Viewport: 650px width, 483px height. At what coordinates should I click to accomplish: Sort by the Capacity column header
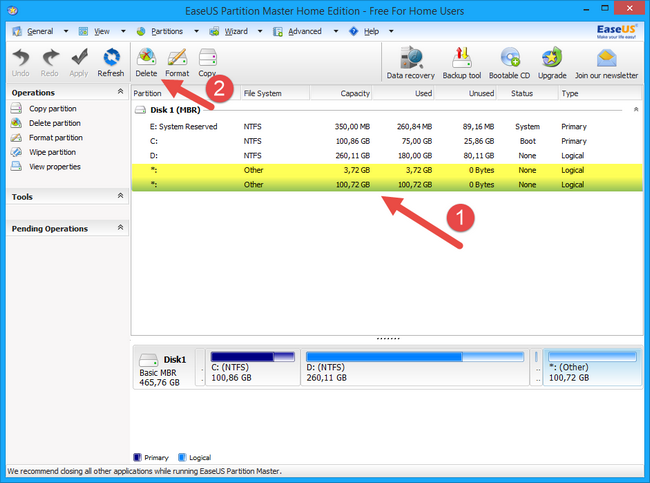point(341,93)
